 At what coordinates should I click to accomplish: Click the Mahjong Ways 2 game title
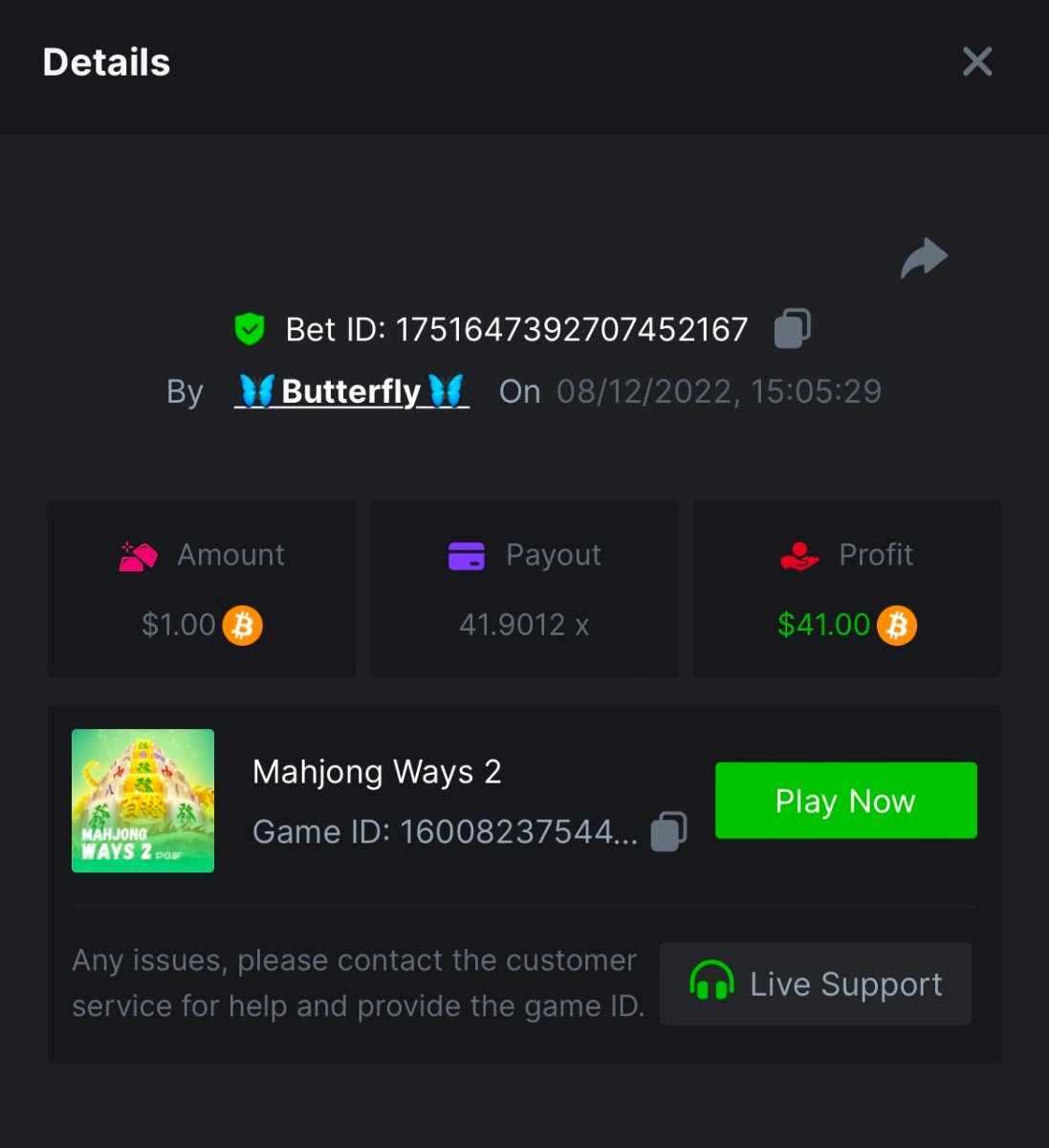pyautogui.click(x=377, y=772)
